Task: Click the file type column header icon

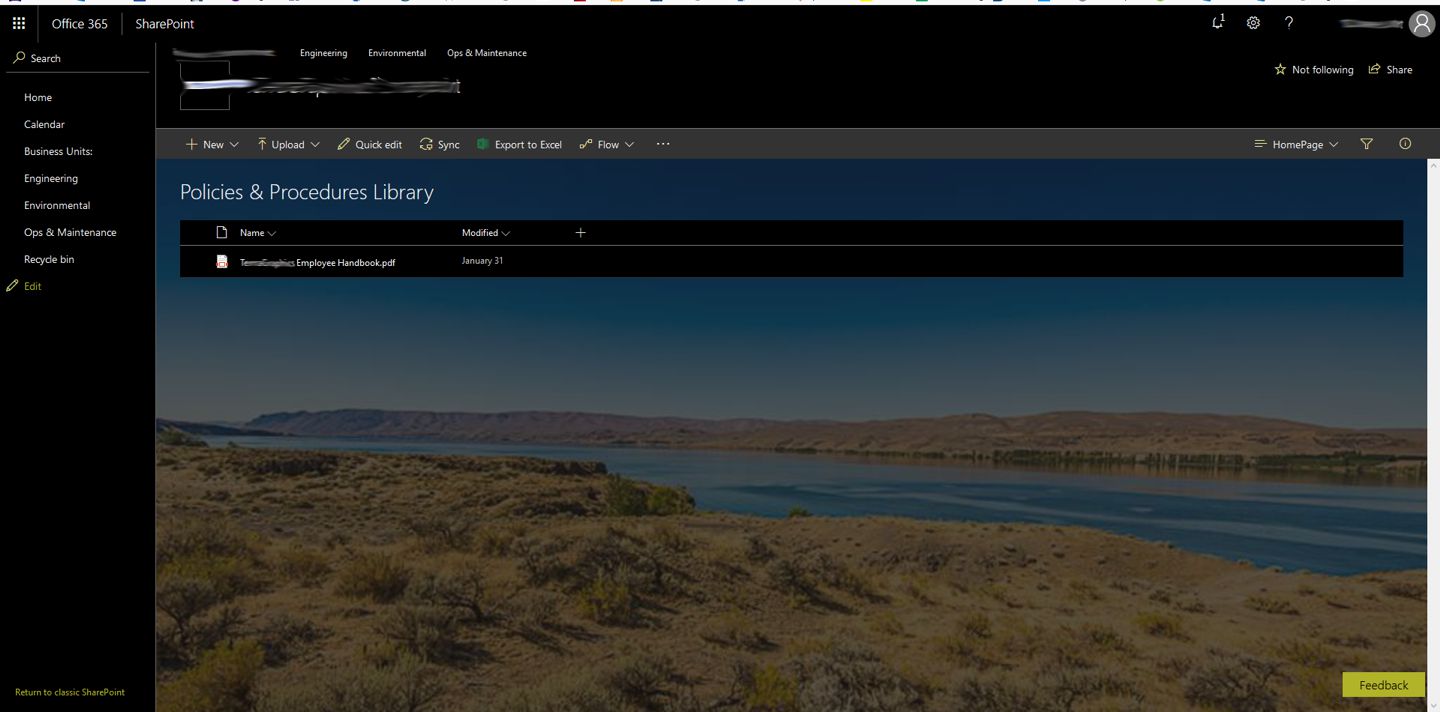Action: click(222, 232)
